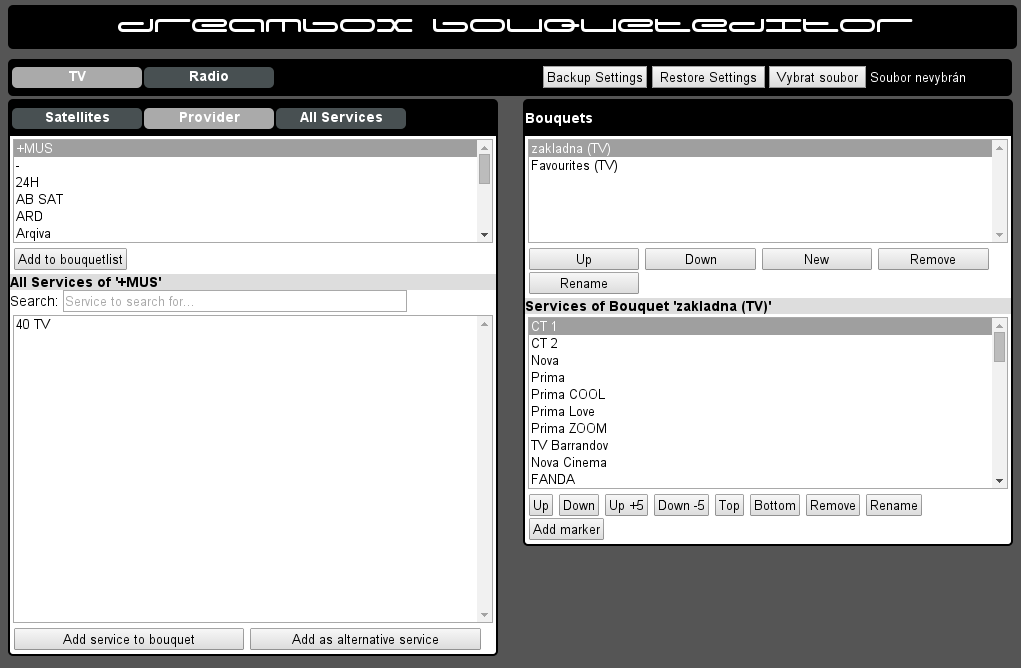Image resolution: width=1021 pixels, height=668 pixels.
Task: Select Prima Love service
Action: pyautogui.click(x=760, y=411)
